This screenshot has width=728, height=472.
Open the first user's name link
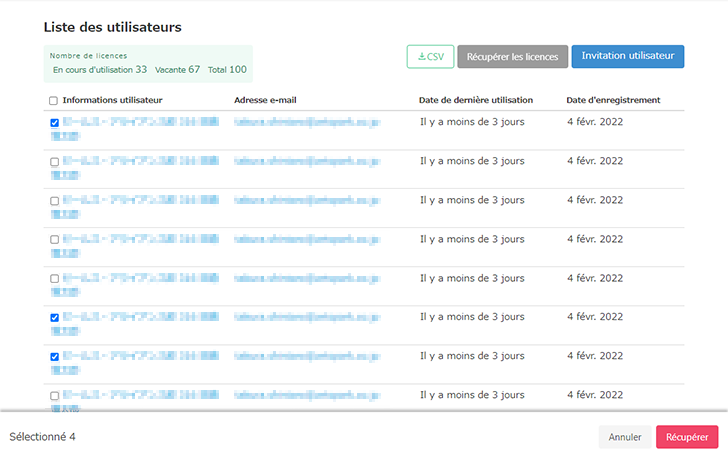[140, 123]
